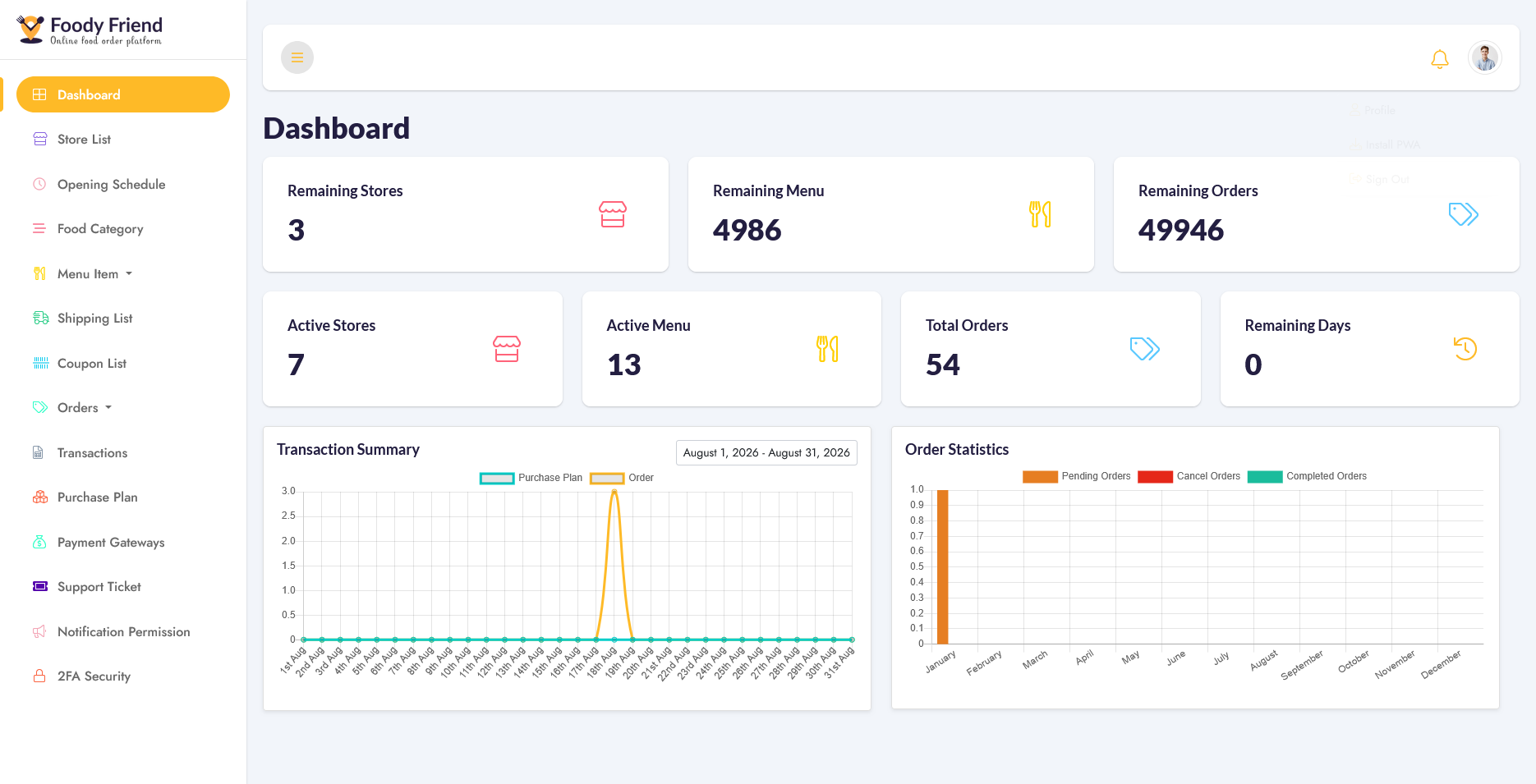The image size is (1536, 784).
Task: Toggle Completed Orders series in legend
Action: [1307, 476]
